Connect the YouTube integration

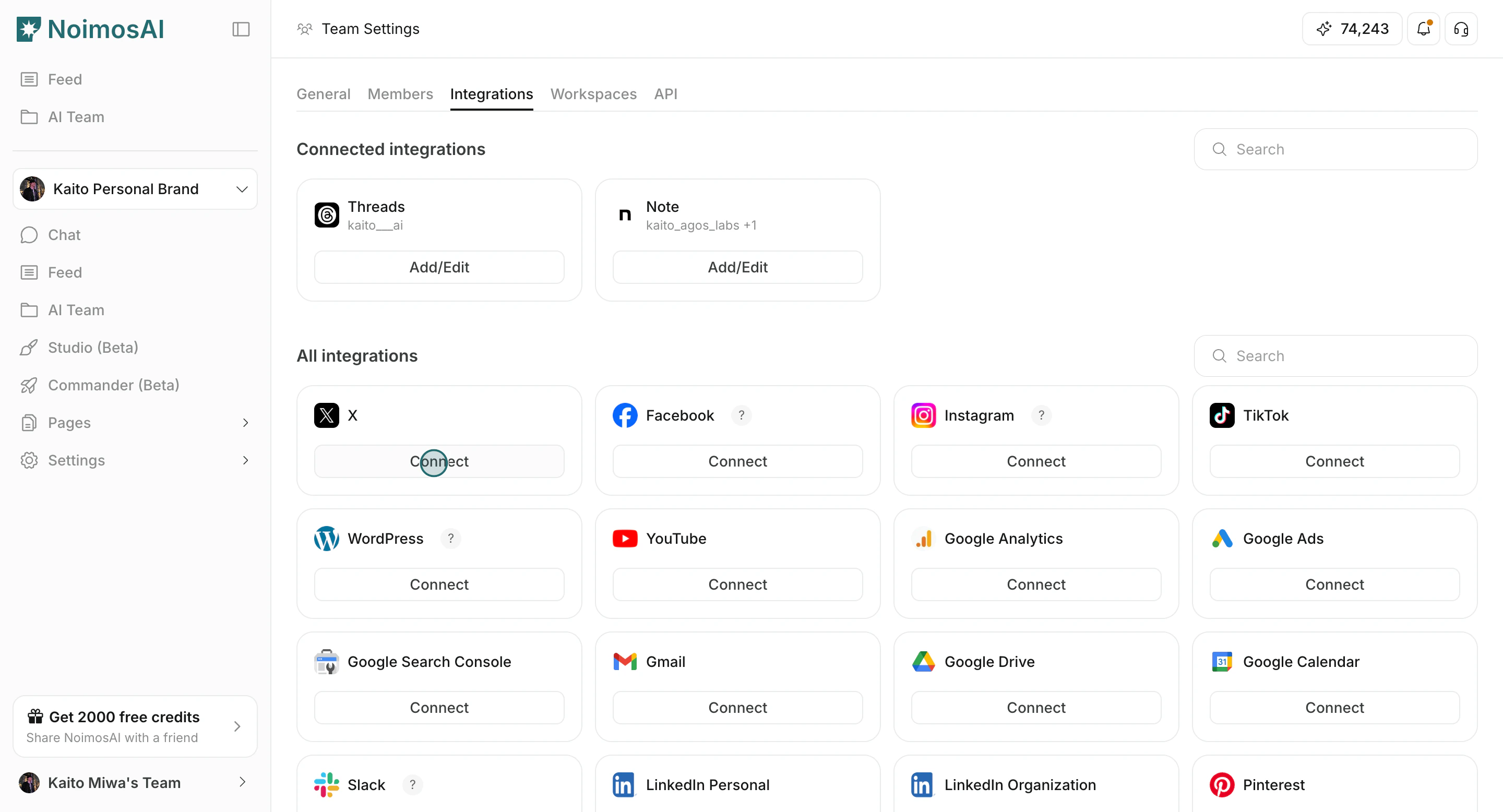(737, 584)
